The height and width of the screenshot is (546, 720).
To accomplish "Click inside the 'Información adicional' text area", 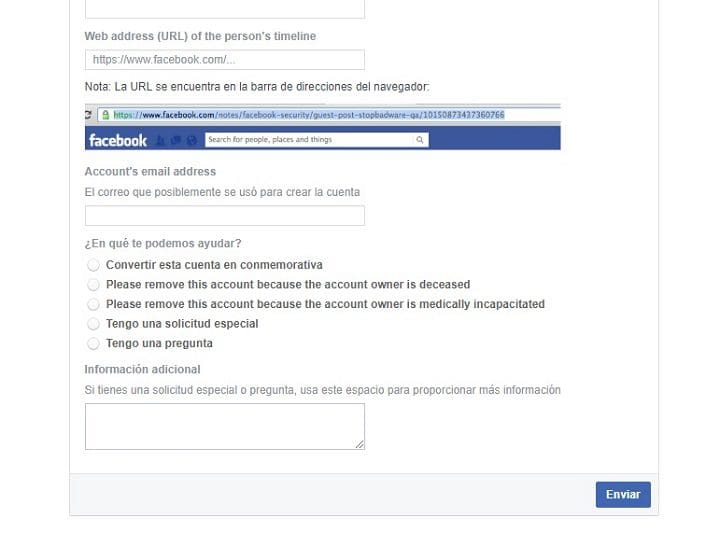I will click(225, 427).
